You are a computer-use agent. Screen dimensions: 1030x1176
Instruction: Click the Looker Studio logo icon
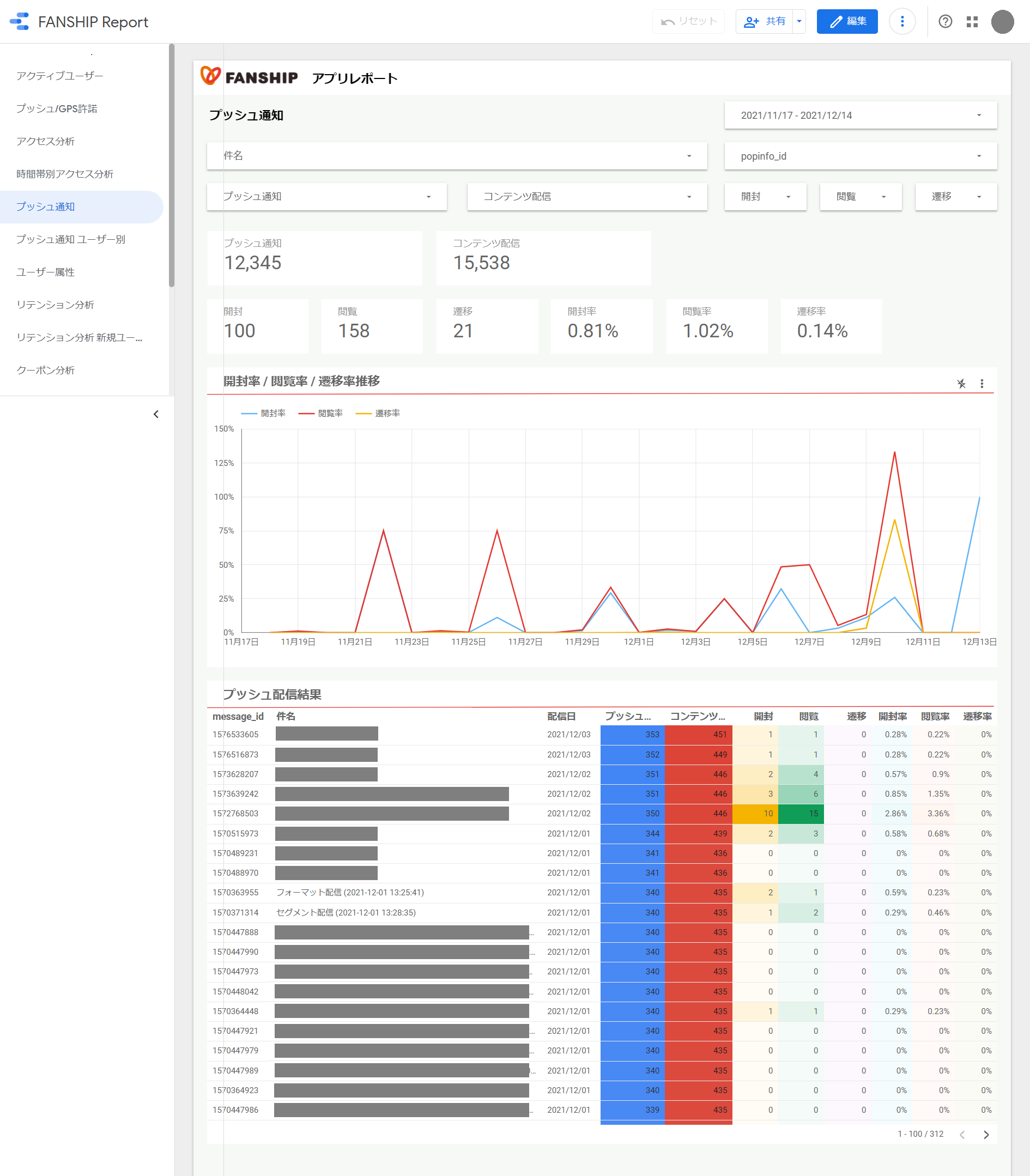(20, 21)
